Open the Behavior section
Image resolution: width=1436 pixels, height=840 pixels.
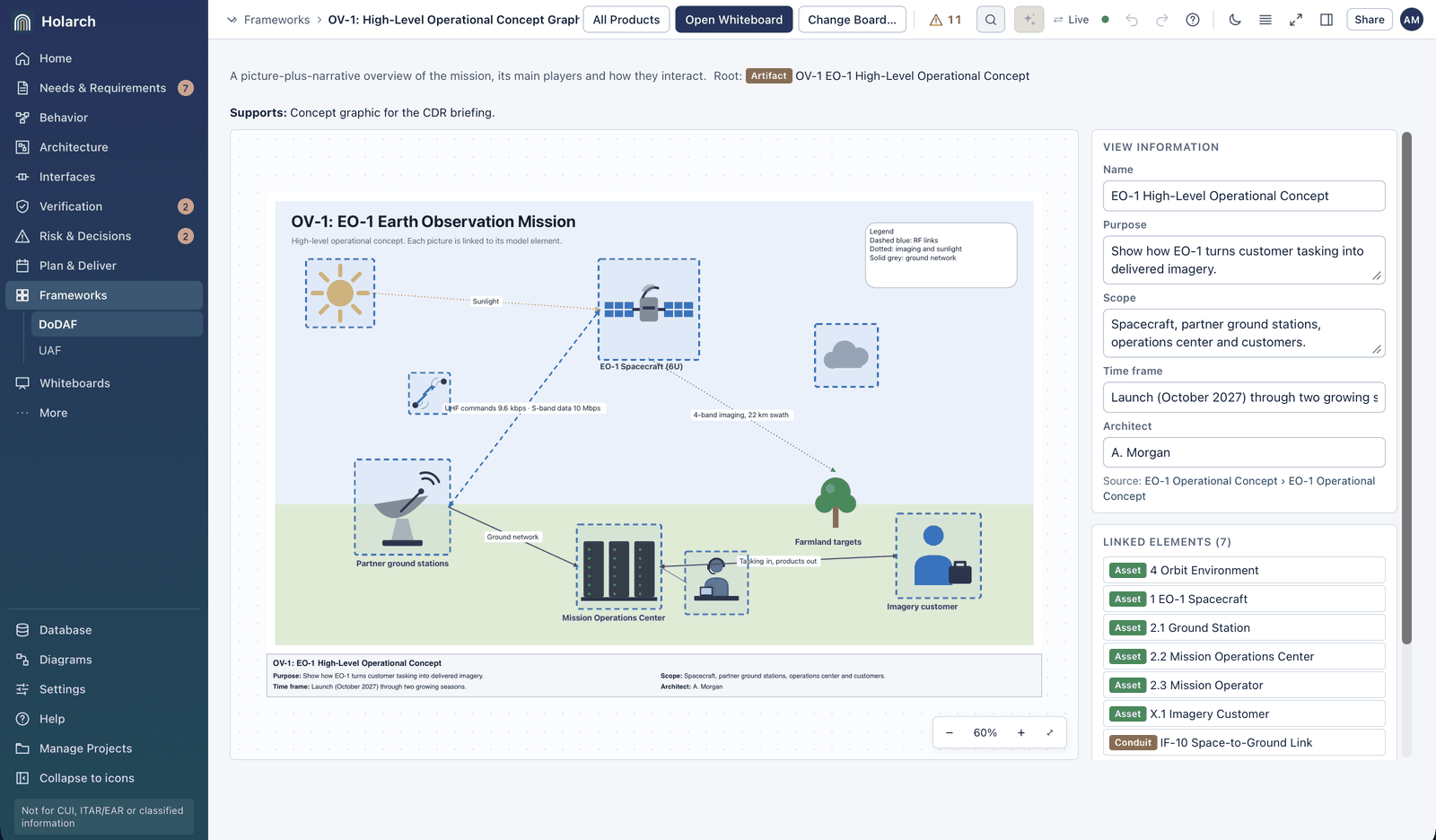[104, 118]
